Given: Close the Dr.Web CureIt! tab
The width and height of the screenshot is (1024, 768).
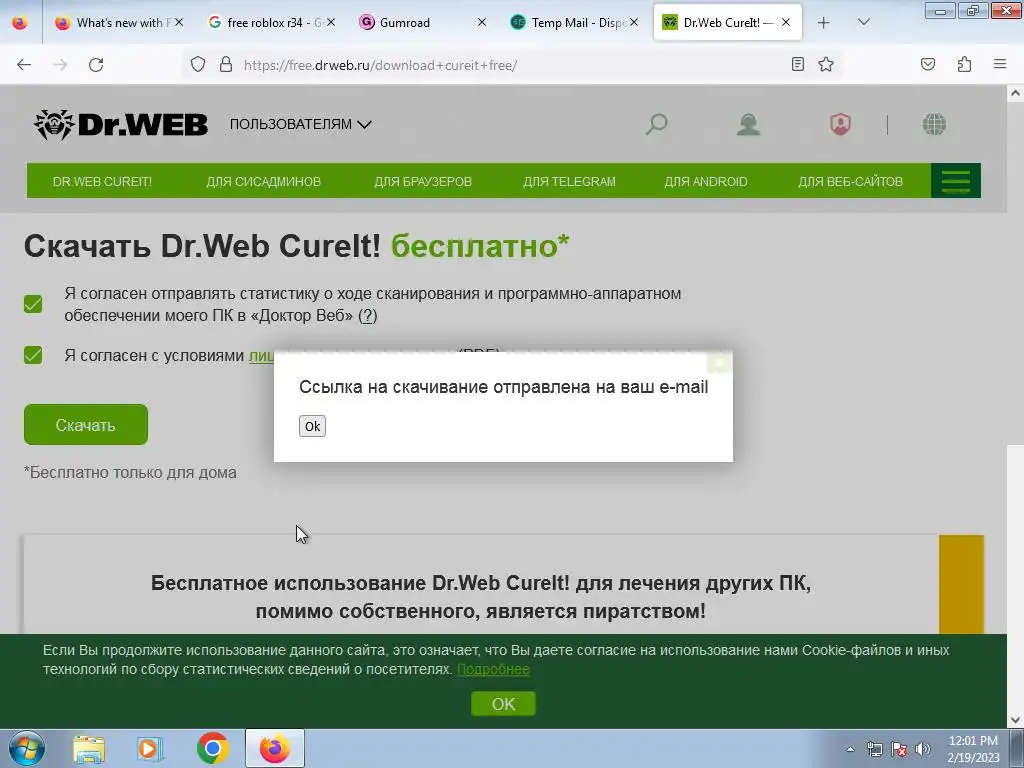Looking at the screenshot, I should 786,23.
